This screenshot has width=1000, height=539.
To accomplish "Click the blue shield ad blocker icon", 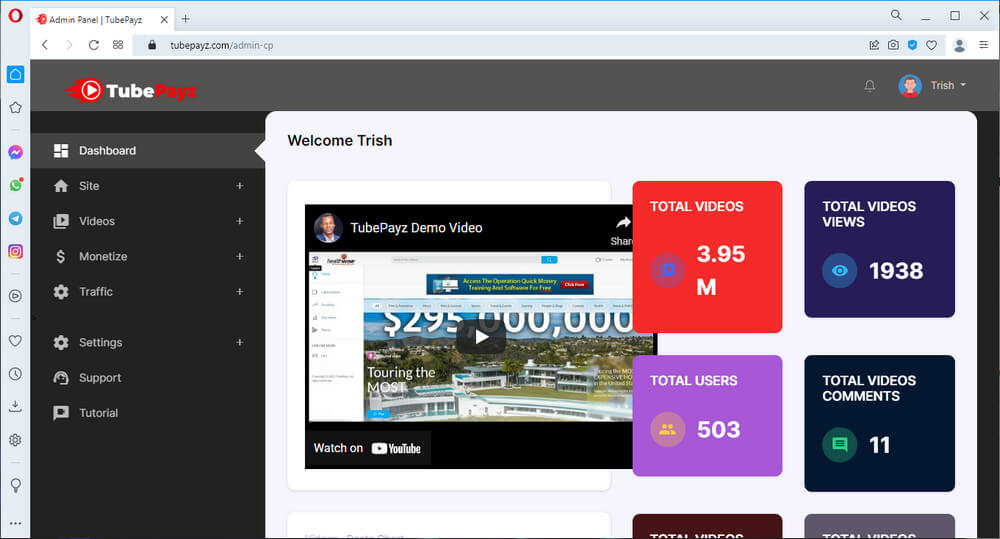I will point(913,45).
